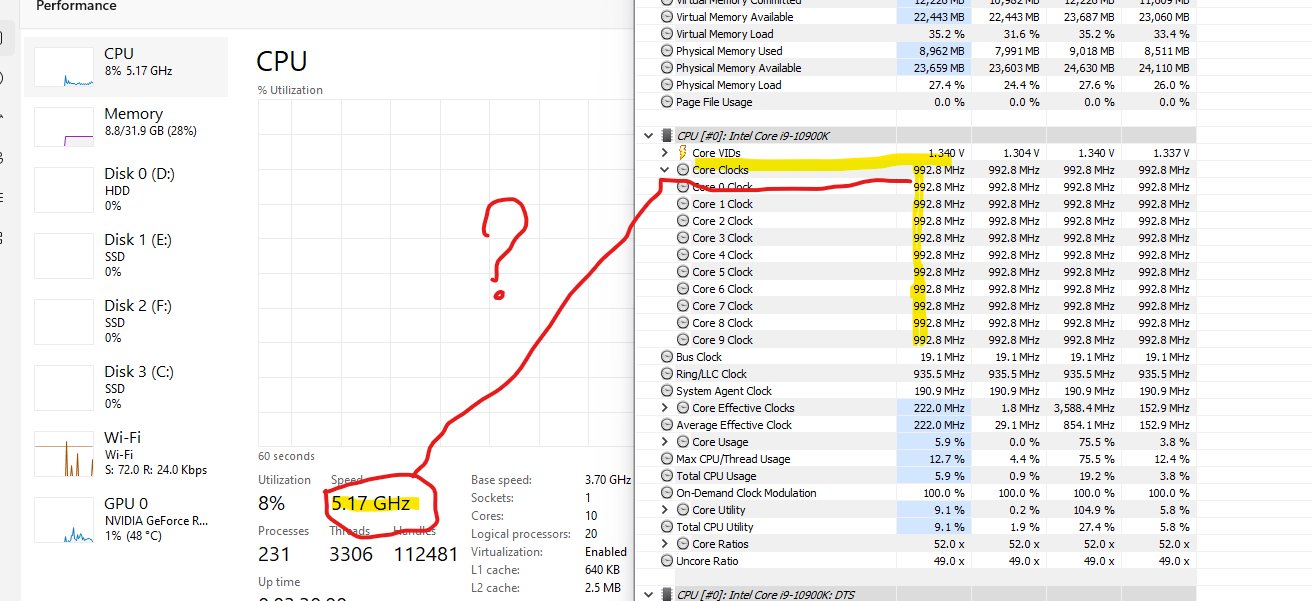Click the Base speed 3.70 GHz value
Viewport: 1312px width, 601px height.
pyautogui.click(x=608, y=480)
